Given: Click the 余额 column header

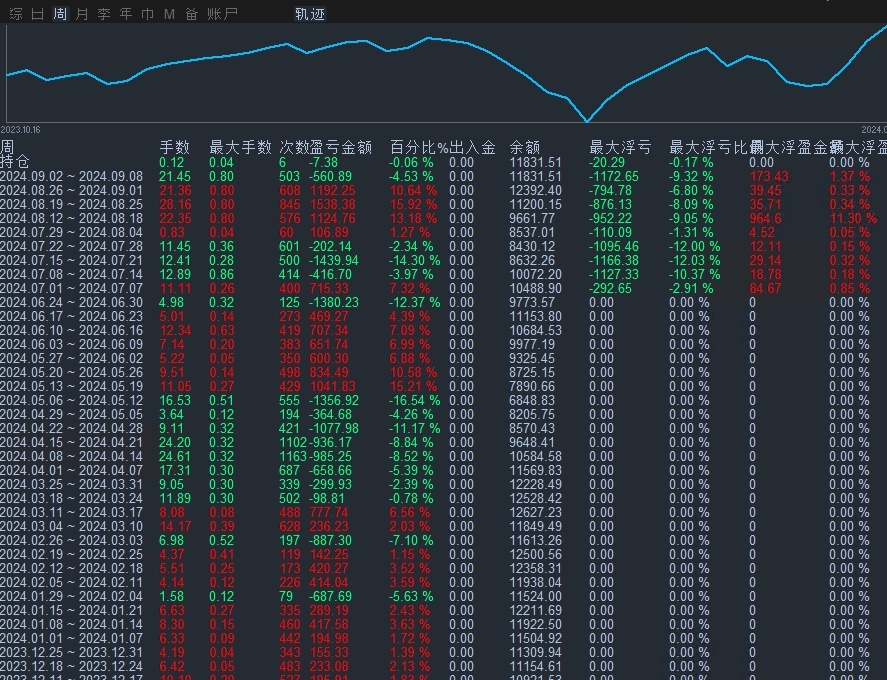Looking at the screenshot, I should tap(525, 148).
